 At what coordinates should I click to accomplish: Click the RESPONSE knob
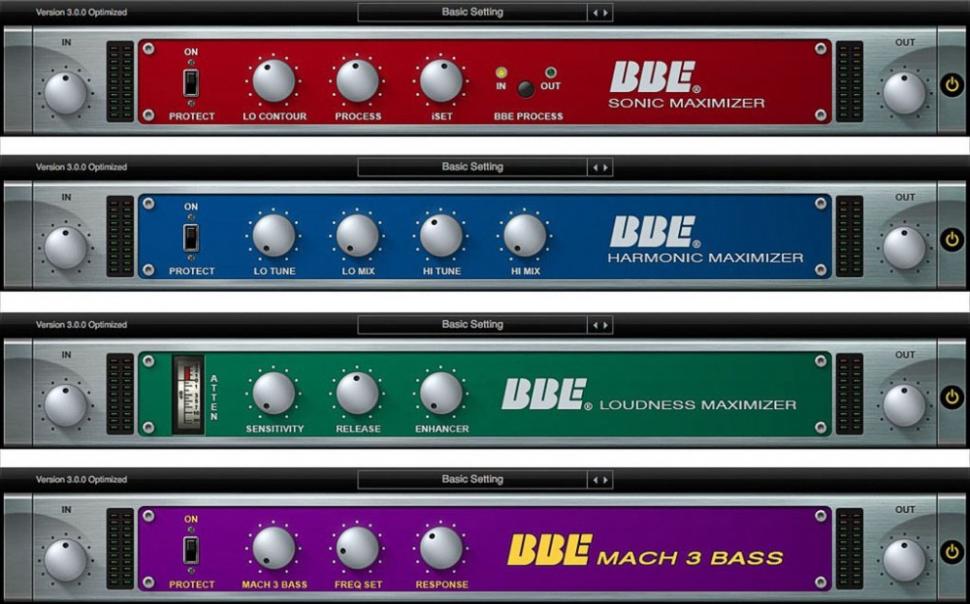[441, 548]
